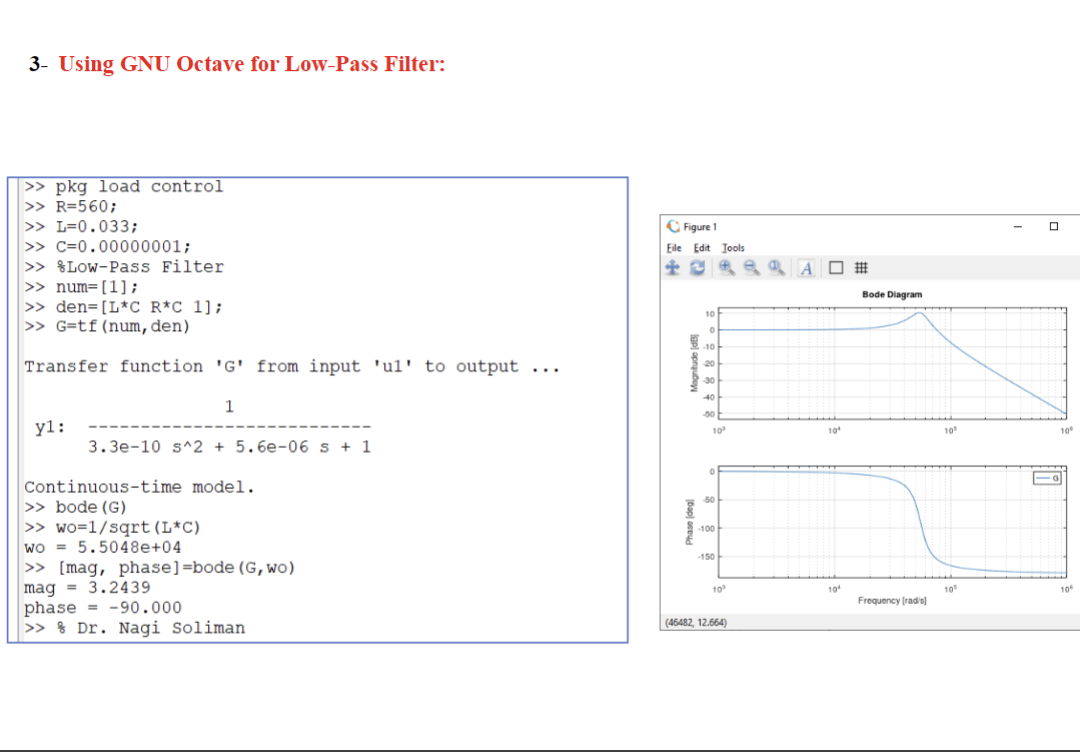Toggle the grid display icon
This screenshot has width=1080, height=752.
861,268
